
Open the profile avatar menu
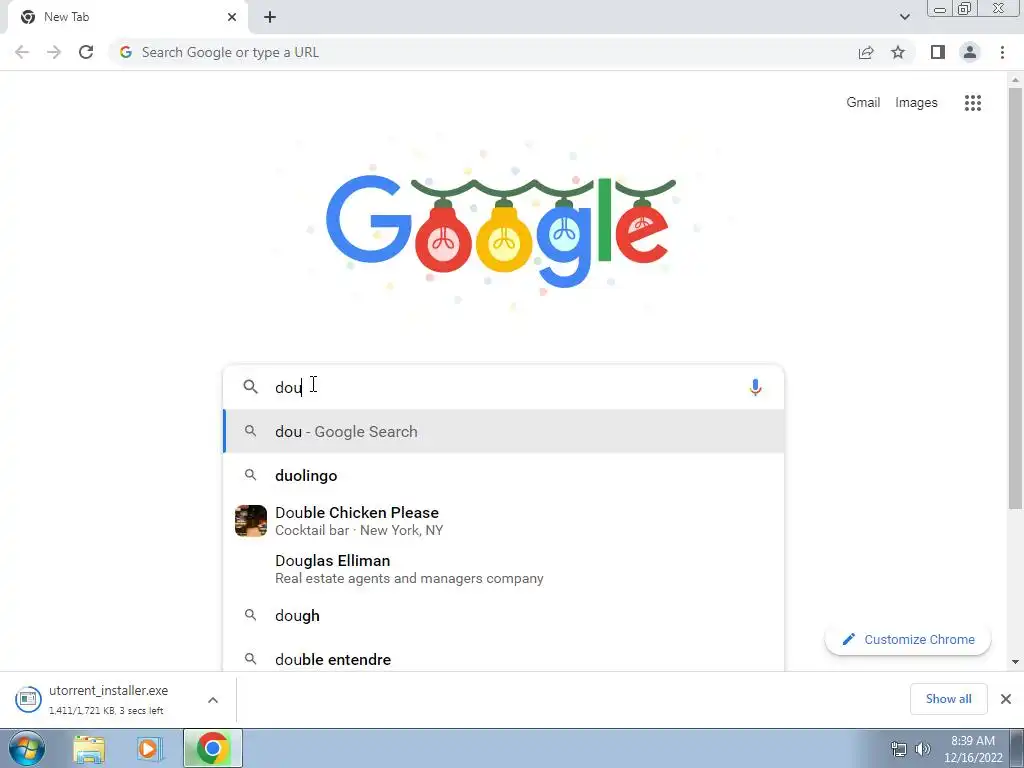[970, 52]
